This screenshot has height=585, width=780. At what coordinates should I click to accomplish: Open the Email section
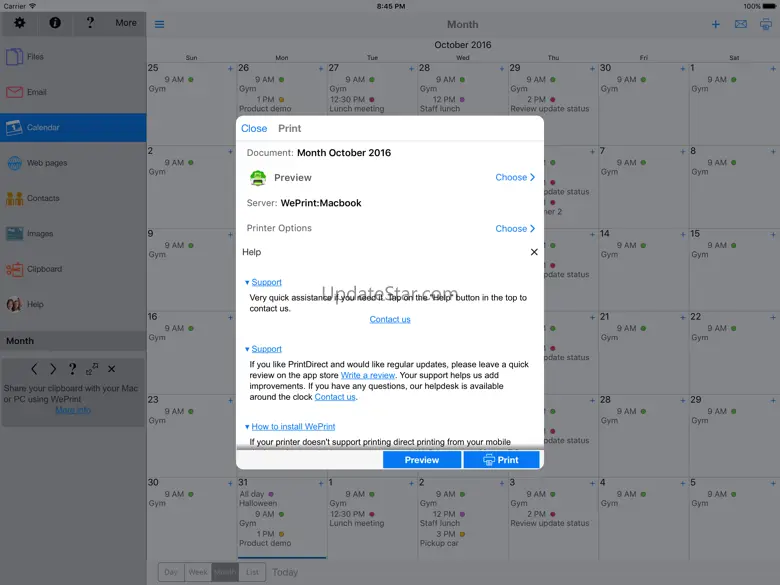pyautogui.click(x=36, y=92)
